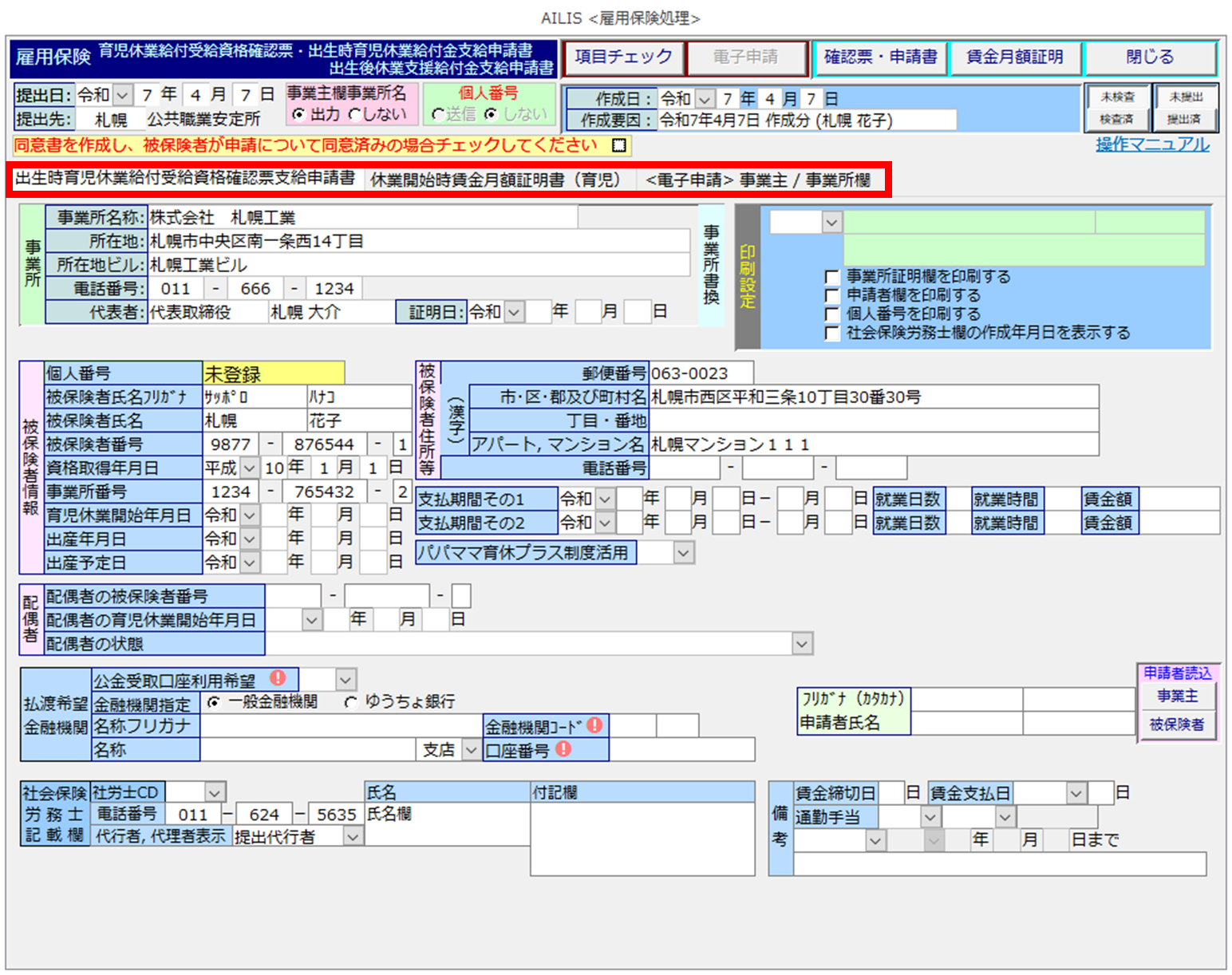The height and width of the screenshot is (975, 1232).
Task: Expand the 公金受取口座利用希望 dropdown
Action: 346,680
